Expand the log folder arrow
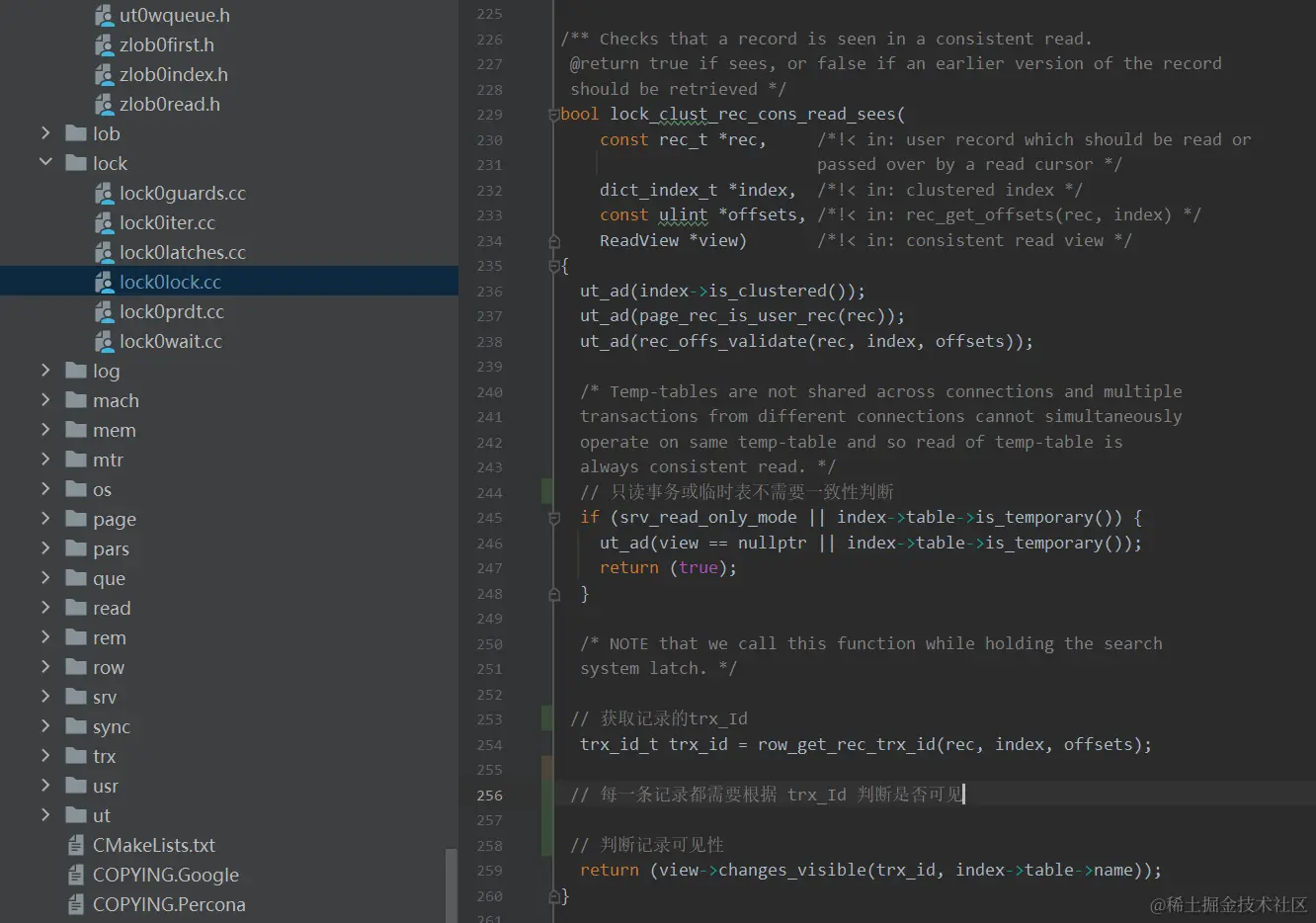 pyautogui.click(x=45, y=370)
